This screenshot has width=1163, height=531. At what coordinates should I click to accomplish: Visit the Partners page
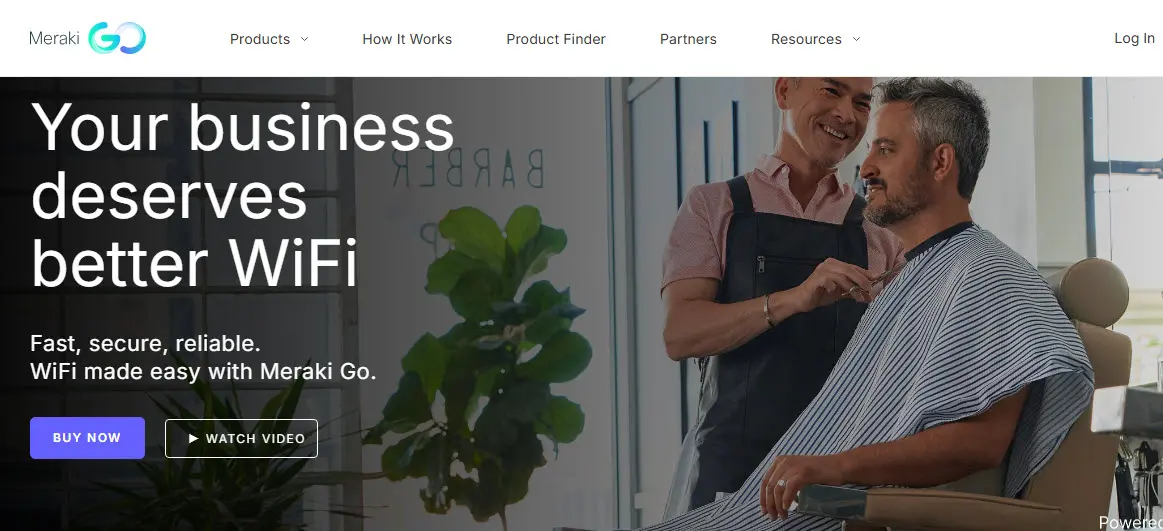[688, 39]
